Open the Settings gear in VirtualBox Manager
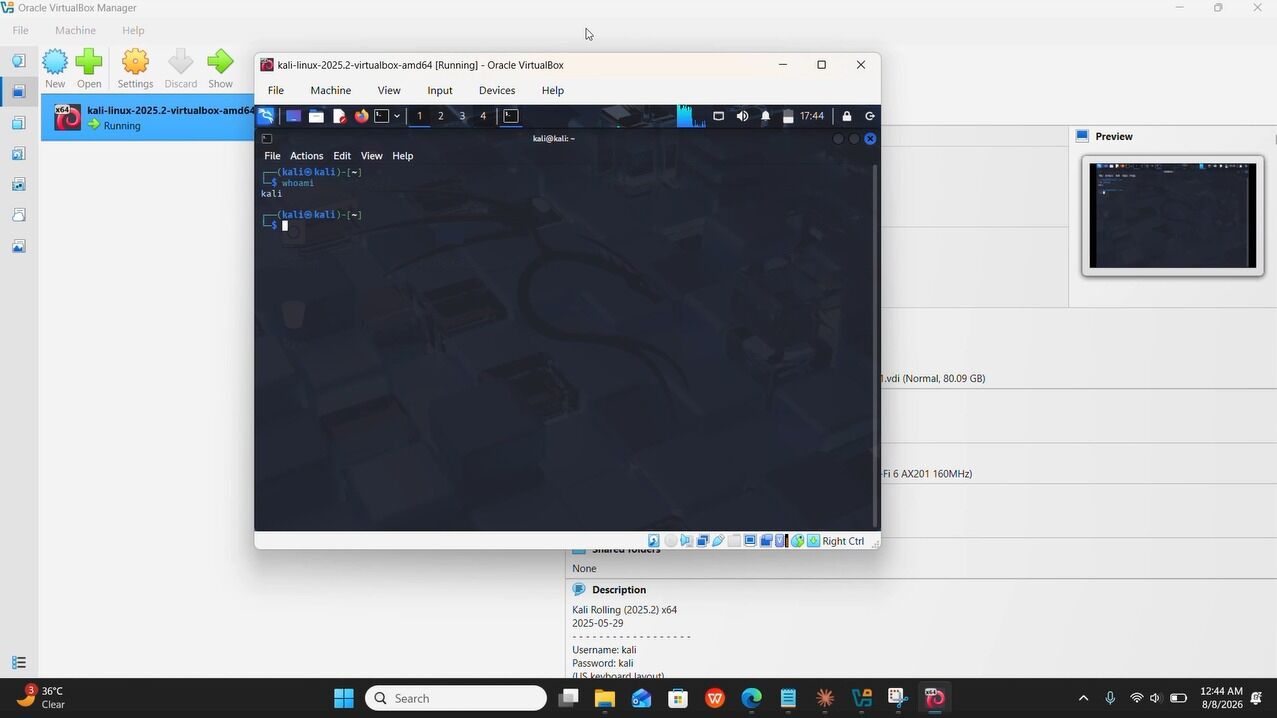The width and height of the screenshot is (1277, 718). pos(135,68)
